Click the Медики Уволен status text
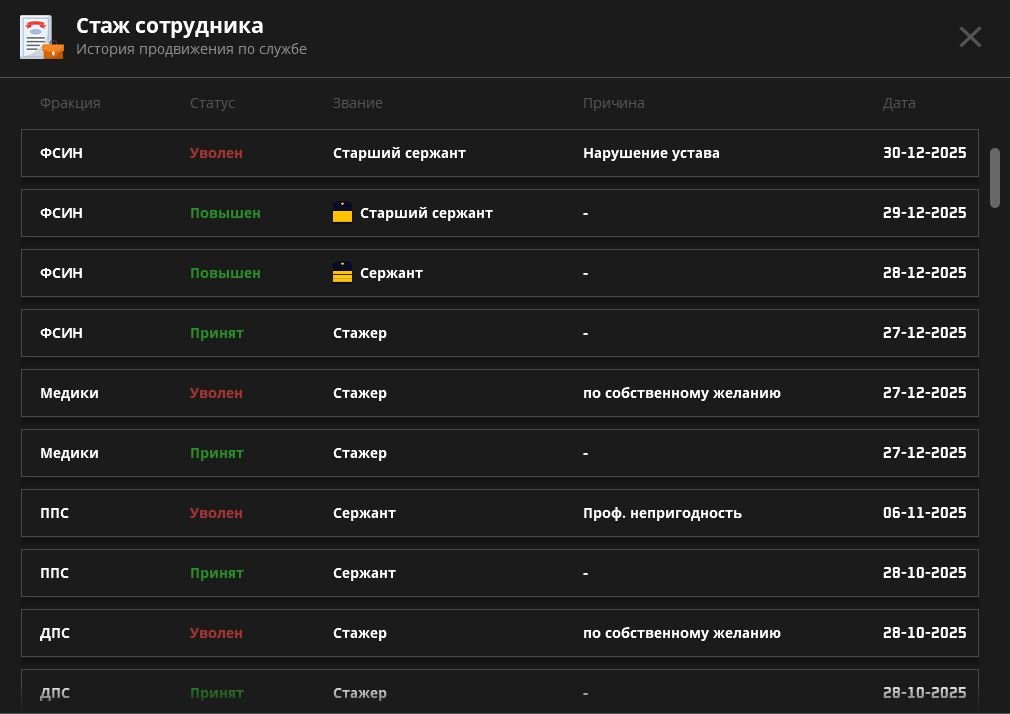1010x714 pixels. pos(216,393)
